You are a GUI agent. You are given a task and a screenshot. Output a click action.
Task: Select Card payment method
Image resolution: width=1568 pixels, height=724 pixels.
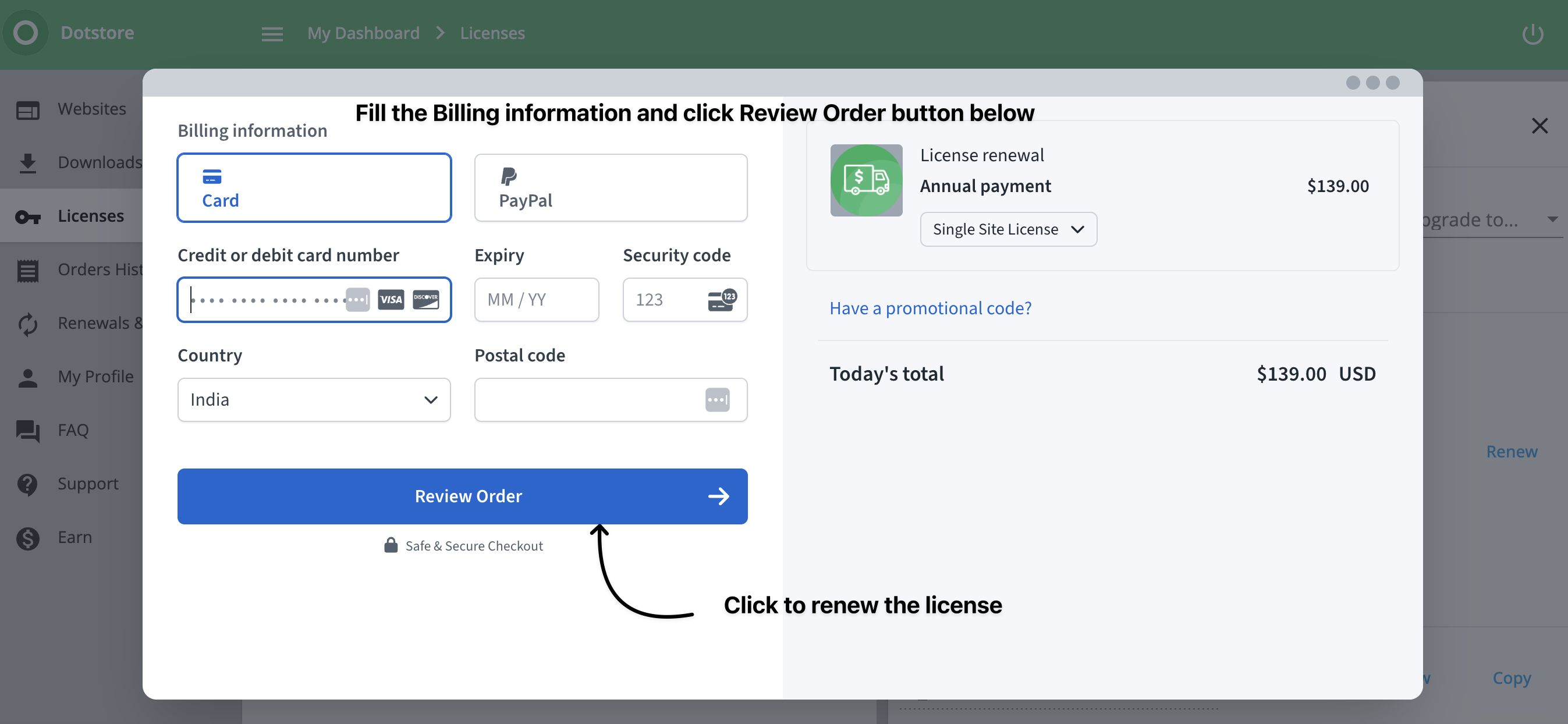[x=314, y=187]
